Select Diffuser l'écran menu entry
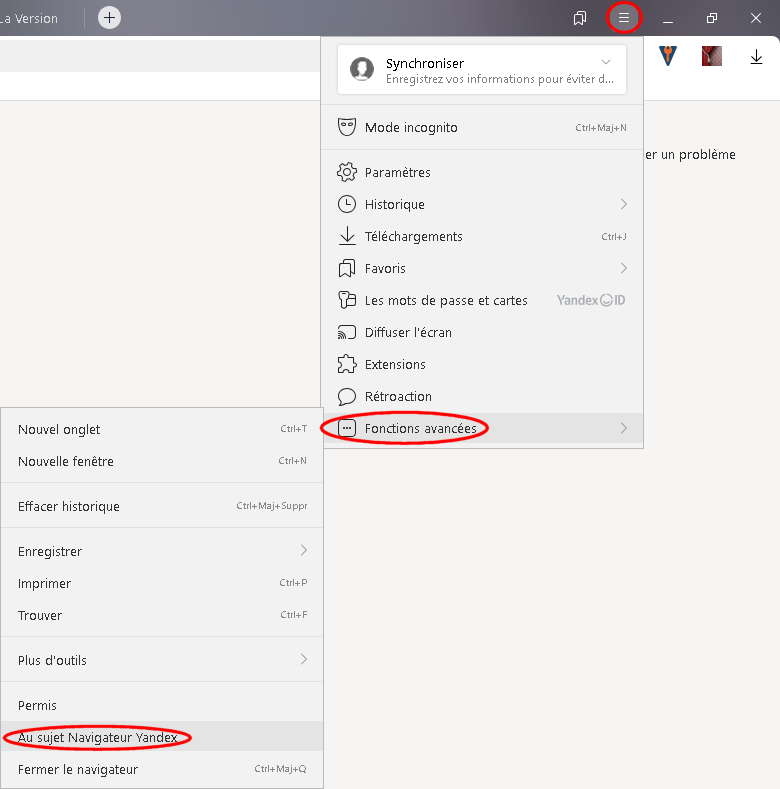The height and width of the screenshot is (789, 780). 482,332
